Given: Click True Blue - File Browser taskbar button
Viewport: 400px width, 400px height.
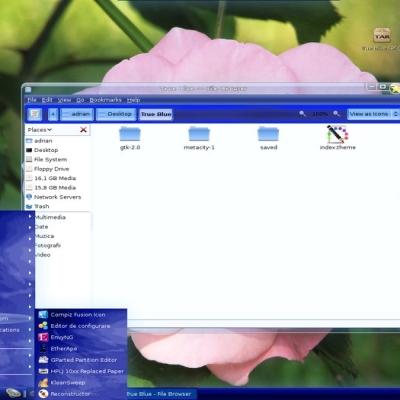Looking at the screenshot, I should (x=161, y=394).
